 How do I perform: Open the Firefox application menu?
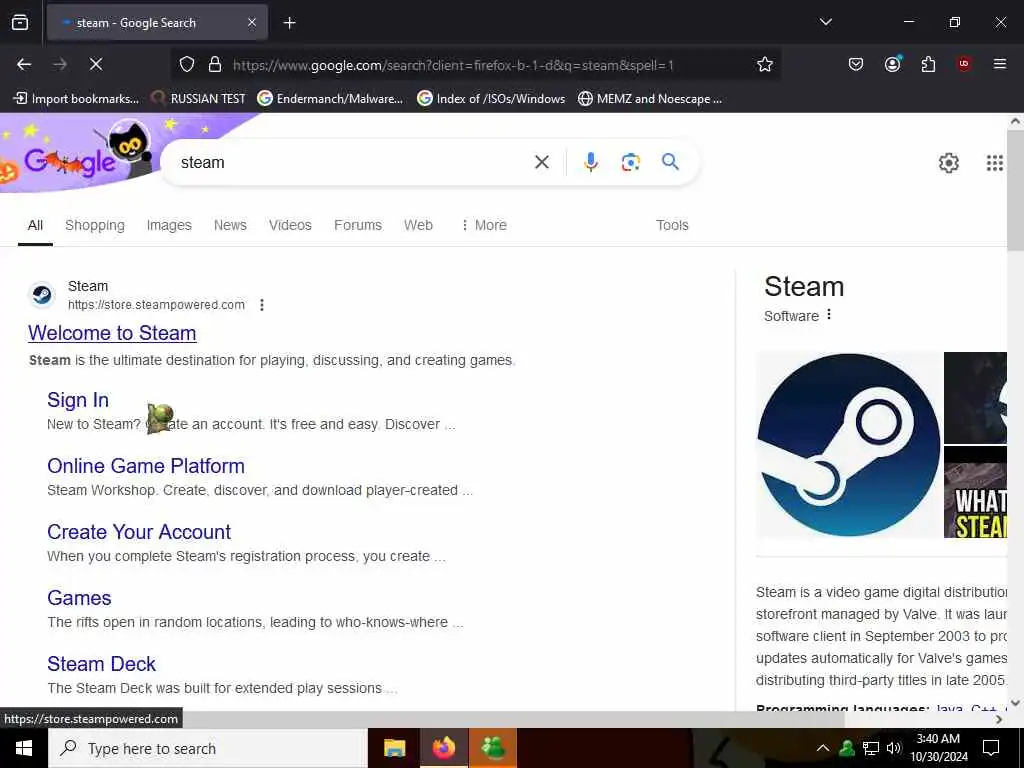tap(999, 64)
